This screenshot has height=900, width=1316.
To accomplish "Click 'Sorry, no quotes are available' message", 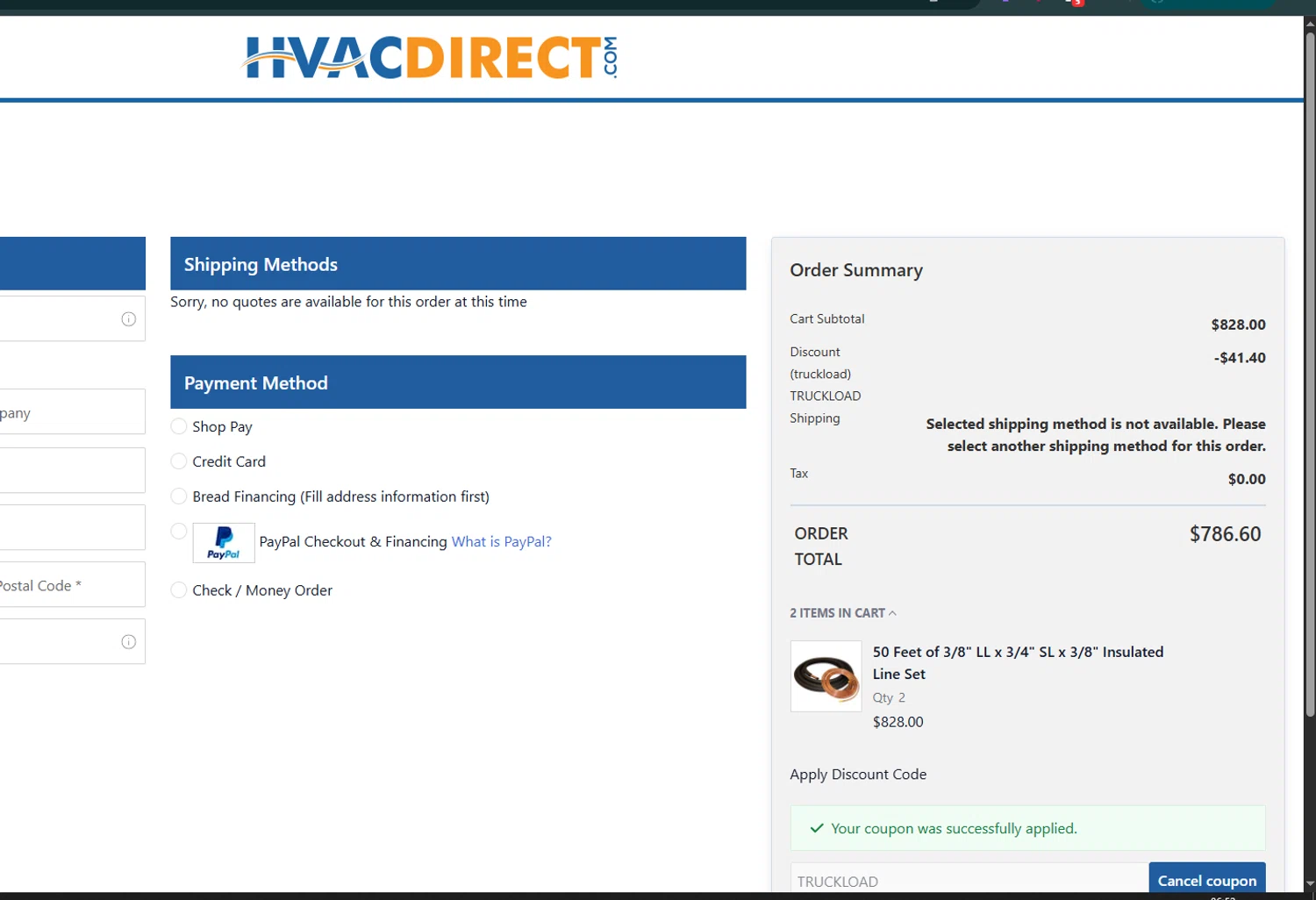I will (348, 302).
